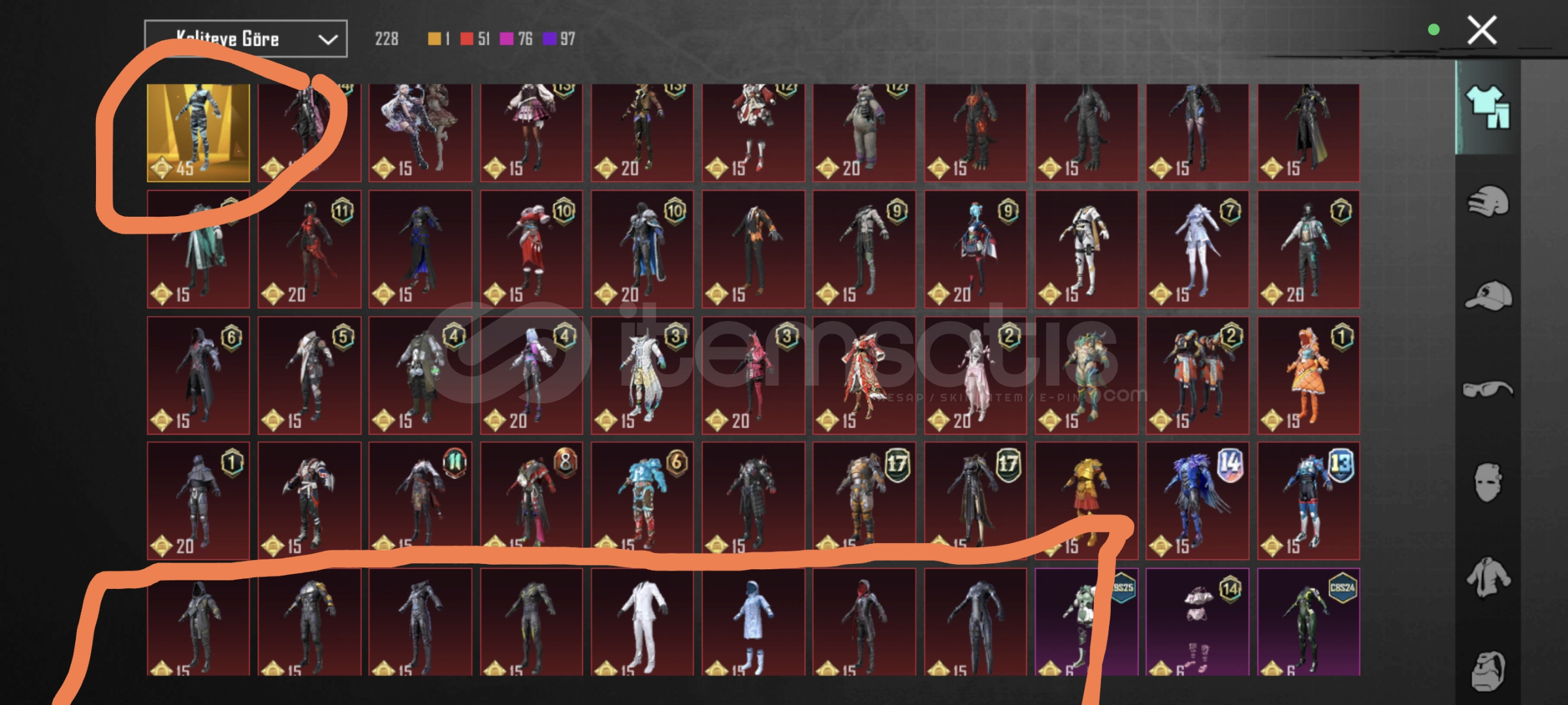Viewport: 1568px width, 705px height.
Task: Select the cyan-blue armor outfit badge 6
Action: point(642,501)
